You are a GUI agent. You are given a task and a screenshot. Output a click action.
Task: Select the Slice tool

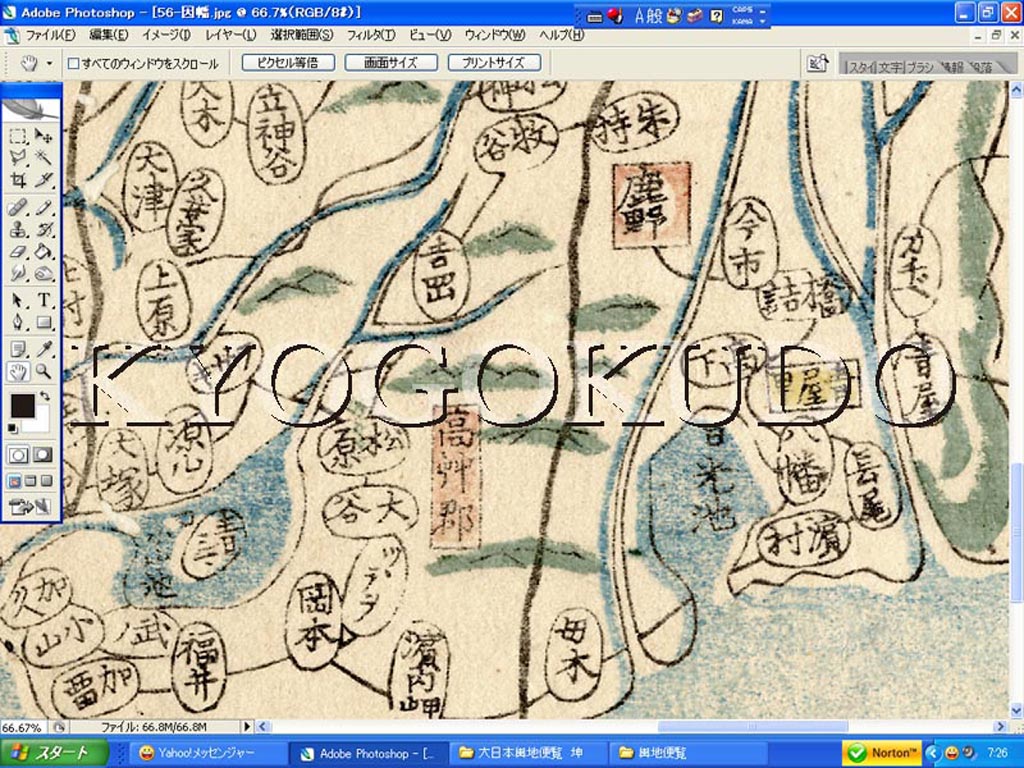tap(44, 179)
